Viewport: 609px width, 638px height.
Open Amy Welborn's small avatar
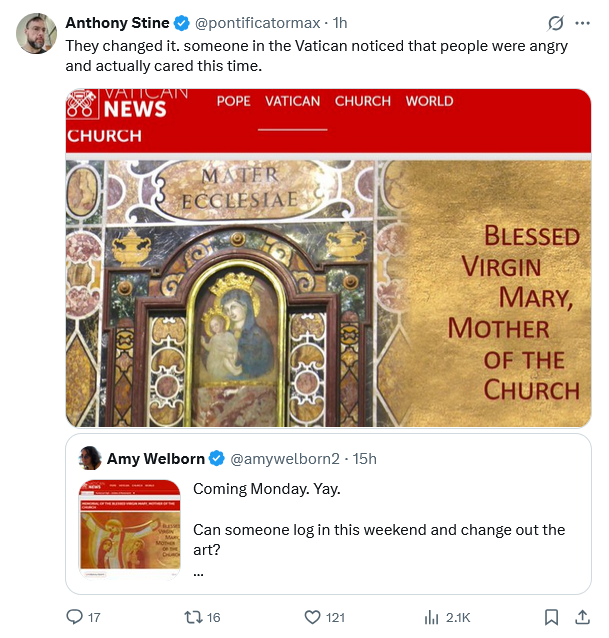click(89, 458)
